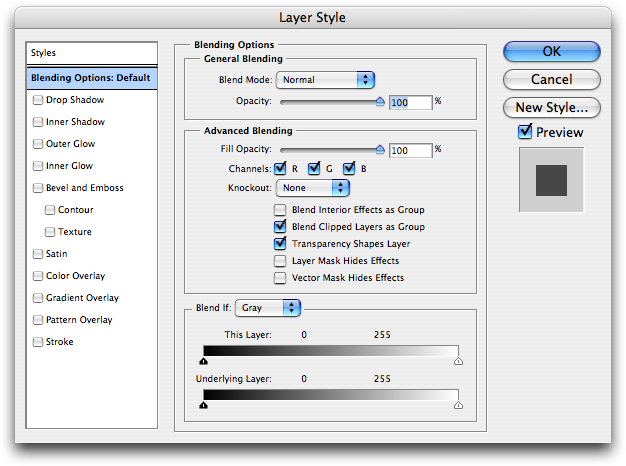Open the Inner Glow settings label
This screenshot has height=466, width=626.
(69, 166)
